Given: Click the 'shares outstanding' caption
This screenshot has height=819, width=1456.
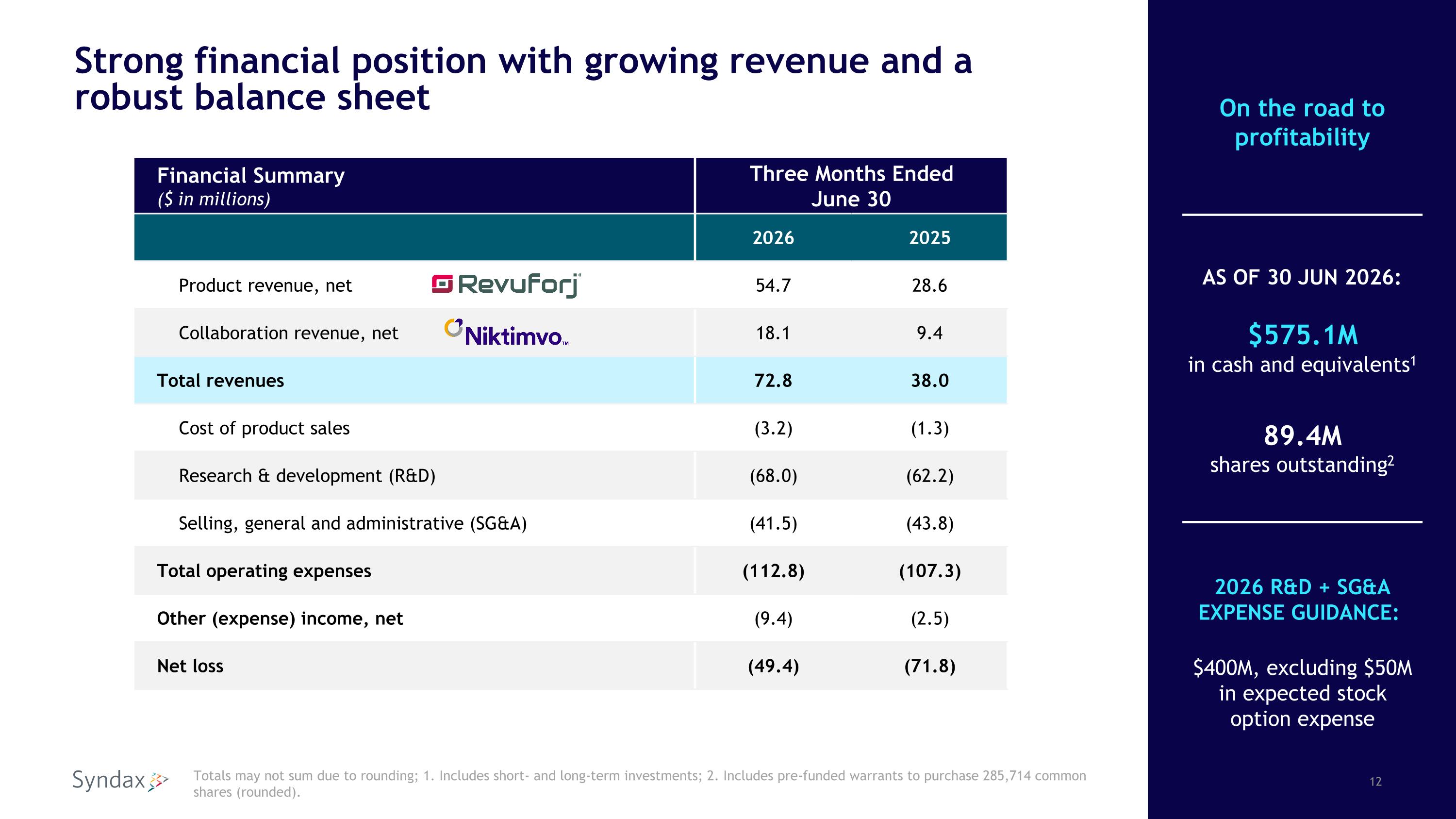Looking at the screenshot, I should tap(1302, 465).
